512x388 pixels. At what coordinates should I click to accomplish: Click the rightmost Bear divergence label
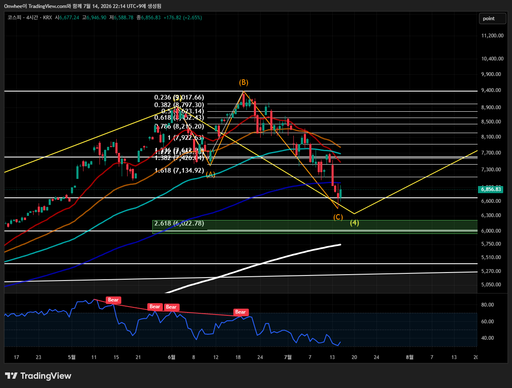tap(240, 312)
